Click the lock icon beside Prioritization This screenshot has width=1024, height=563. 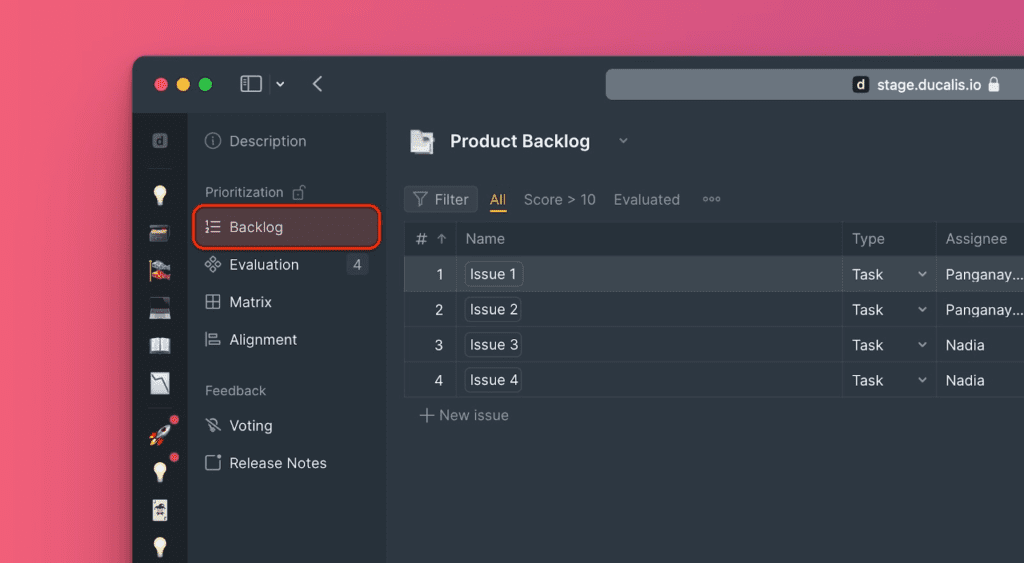[x=298, y=192]
